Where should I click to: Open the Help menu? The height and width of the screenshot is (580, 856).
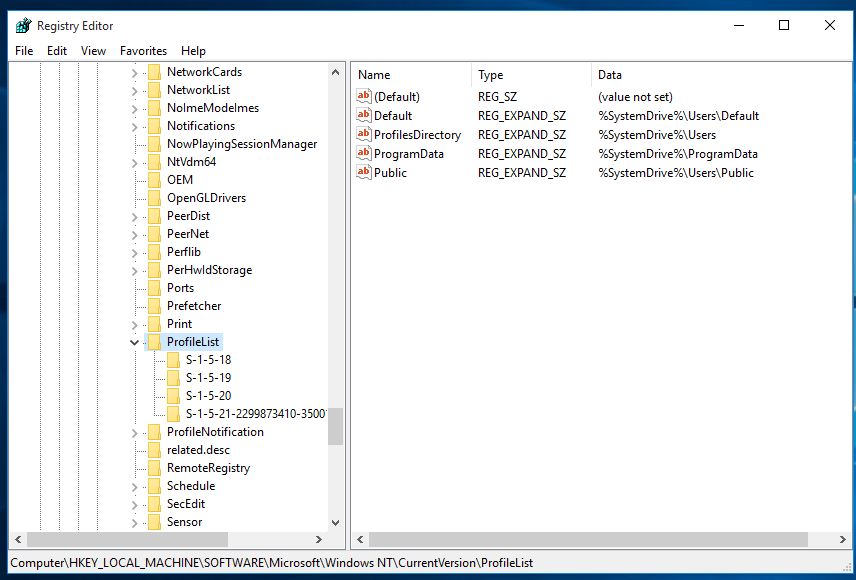(193, 51)
